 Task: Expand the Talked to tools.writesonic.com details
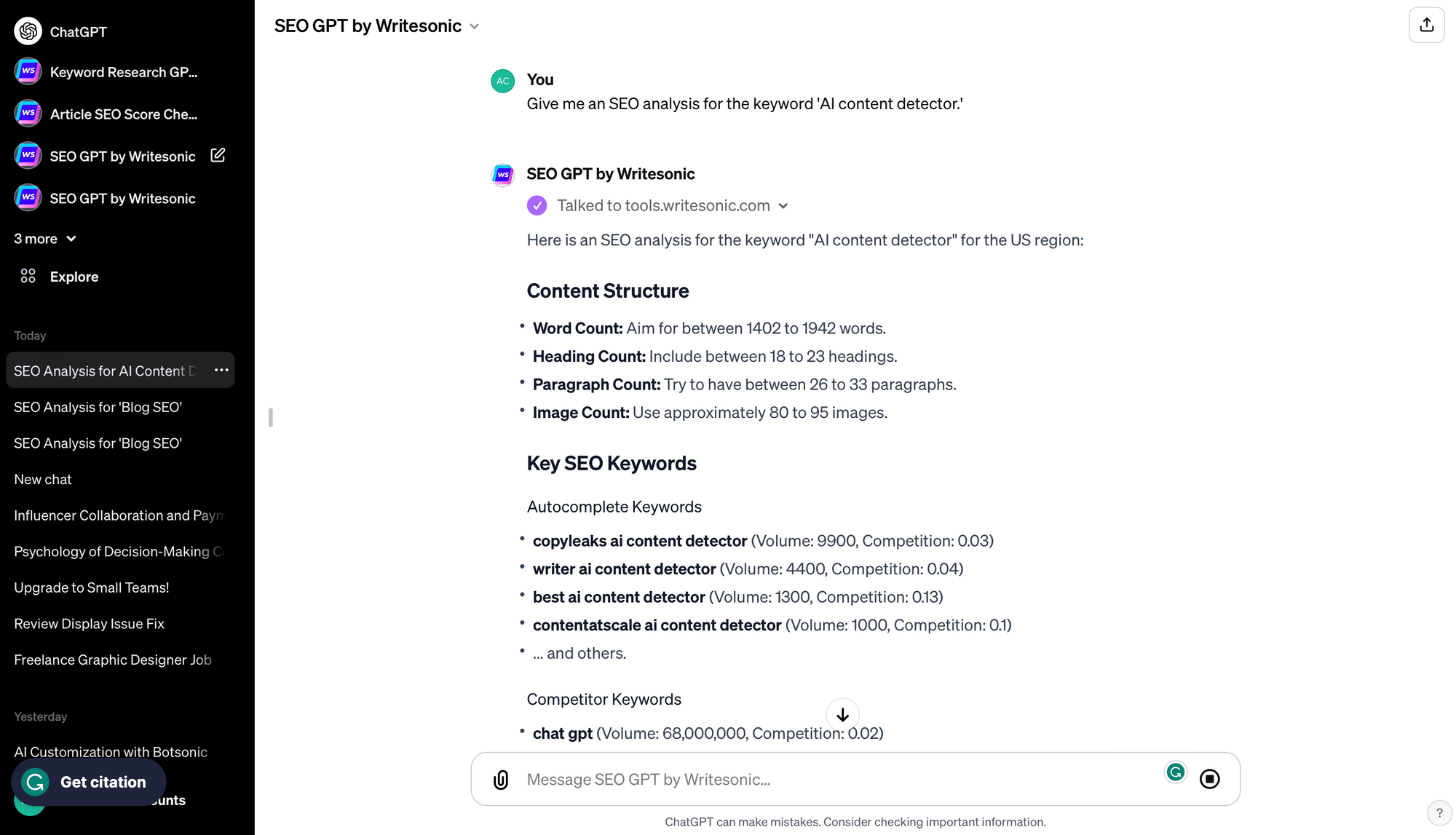pyautogui.click(x=784, y=206)
